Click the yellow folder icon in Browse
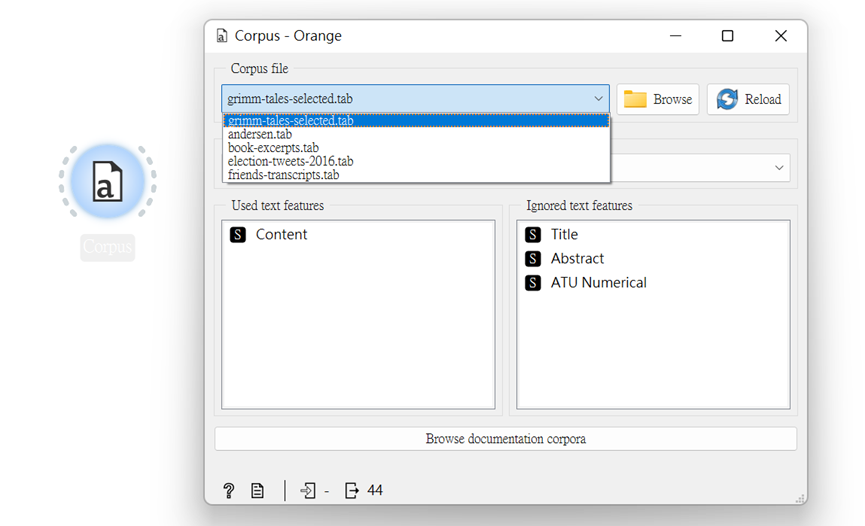The height and width of the screenshot is (526, 865). [635, 99]
